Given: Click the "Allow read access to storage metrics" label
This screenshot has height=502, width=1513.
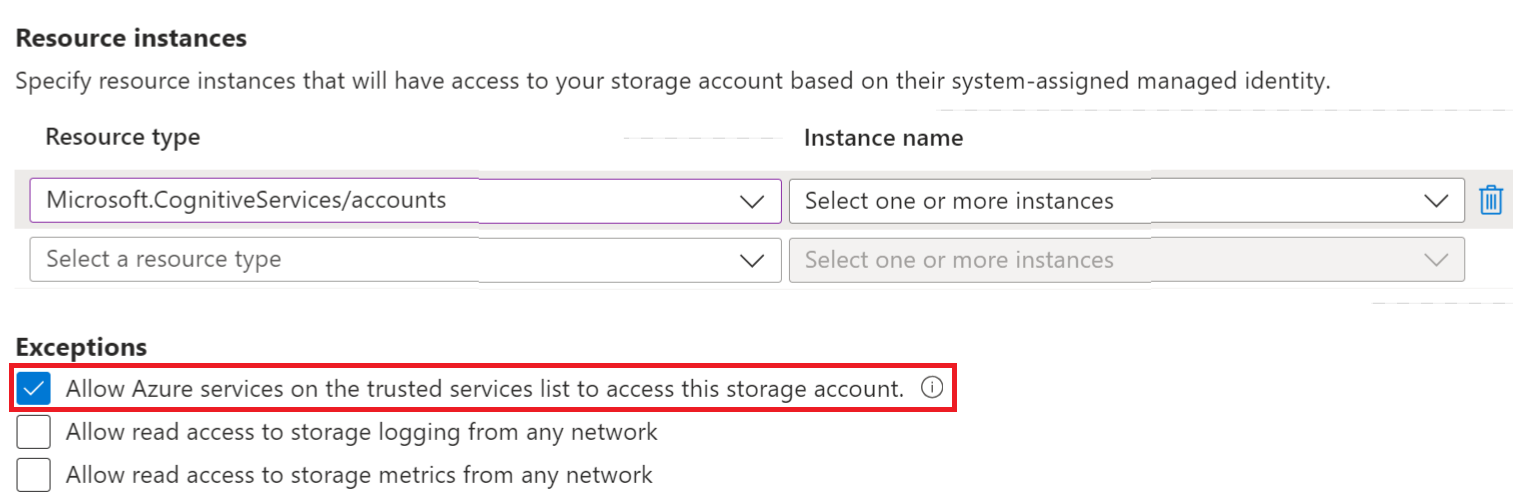Looking at the screenshot, I should (359, 475).
